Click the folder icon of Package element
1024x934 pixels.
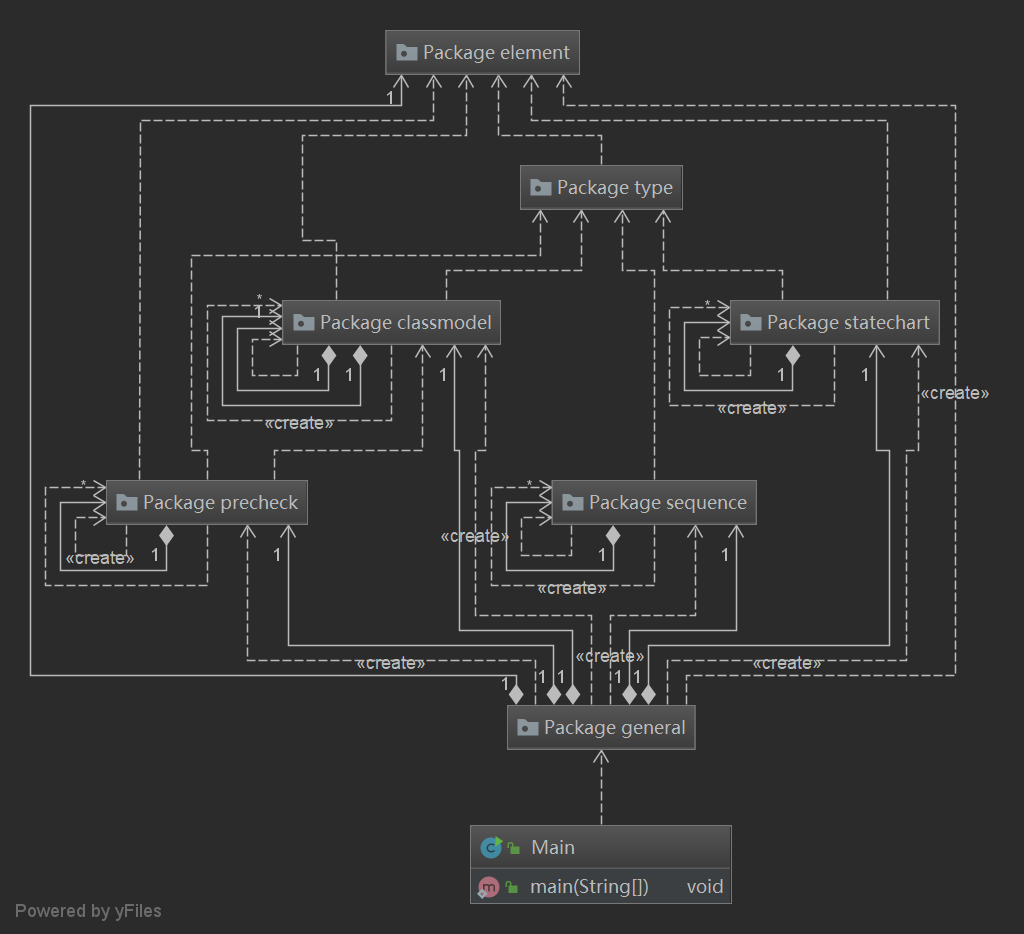tap(406, 52)
